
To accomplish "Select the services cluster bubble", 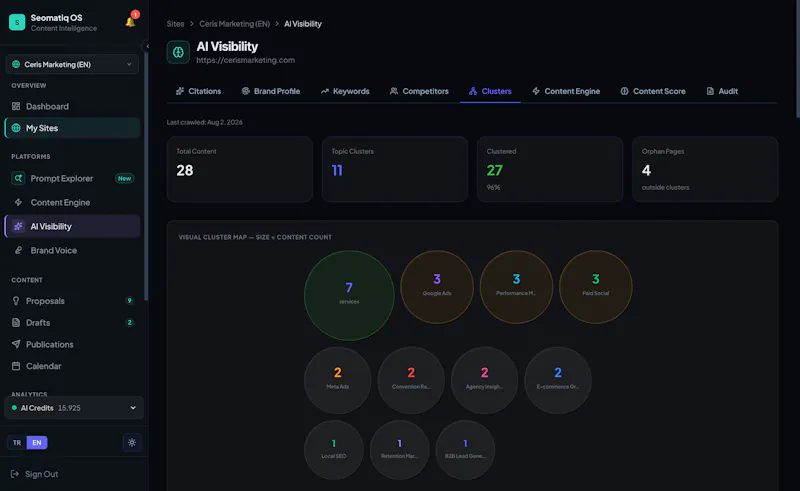I will point(349,296).
